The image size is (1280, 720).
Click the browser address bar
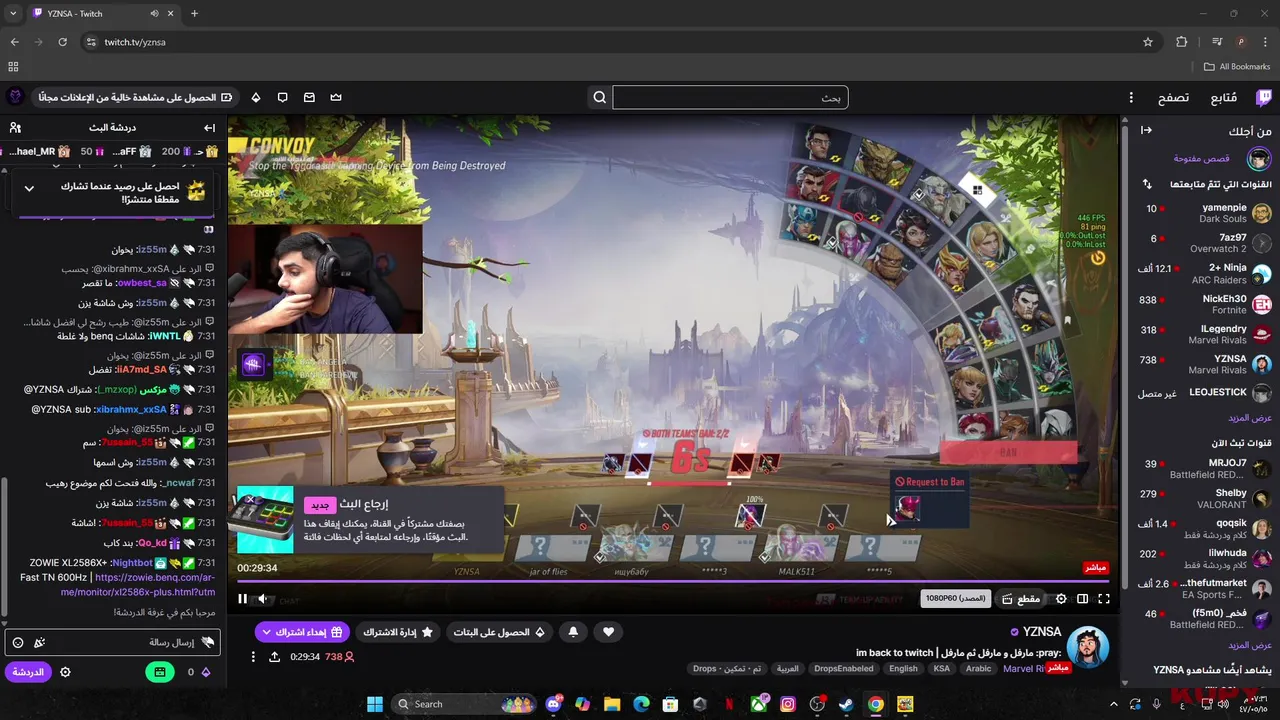pyautogui.click(x=620, y=42)
